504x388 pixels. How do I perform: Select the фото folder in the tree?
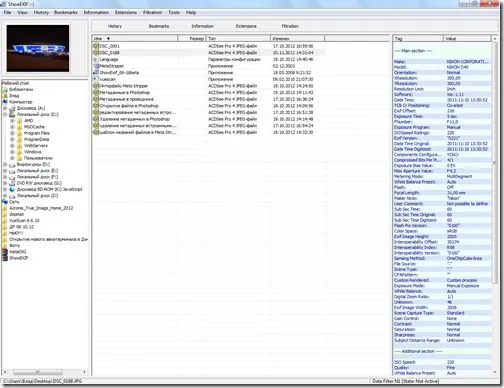pos(14,245)
